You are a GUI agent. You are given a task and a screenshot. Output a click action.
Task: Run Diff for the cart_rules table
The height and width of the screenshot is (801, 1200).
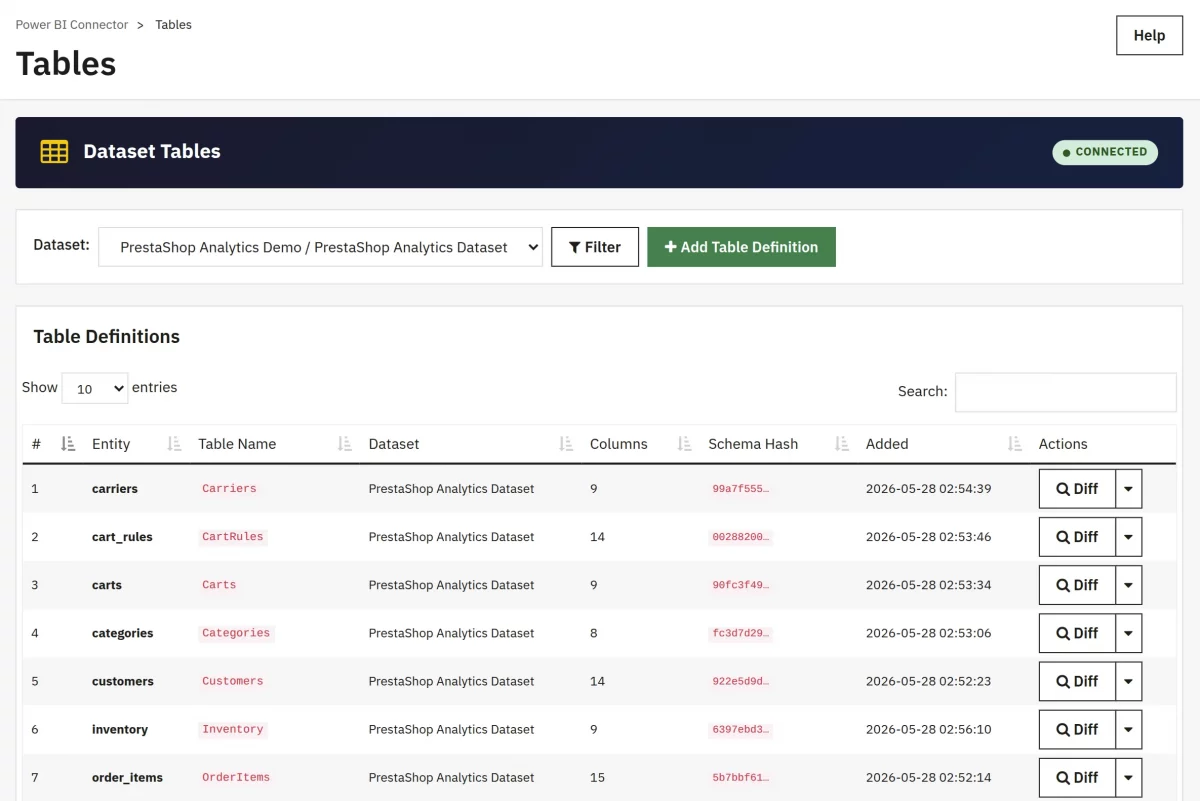point(1077,537)
